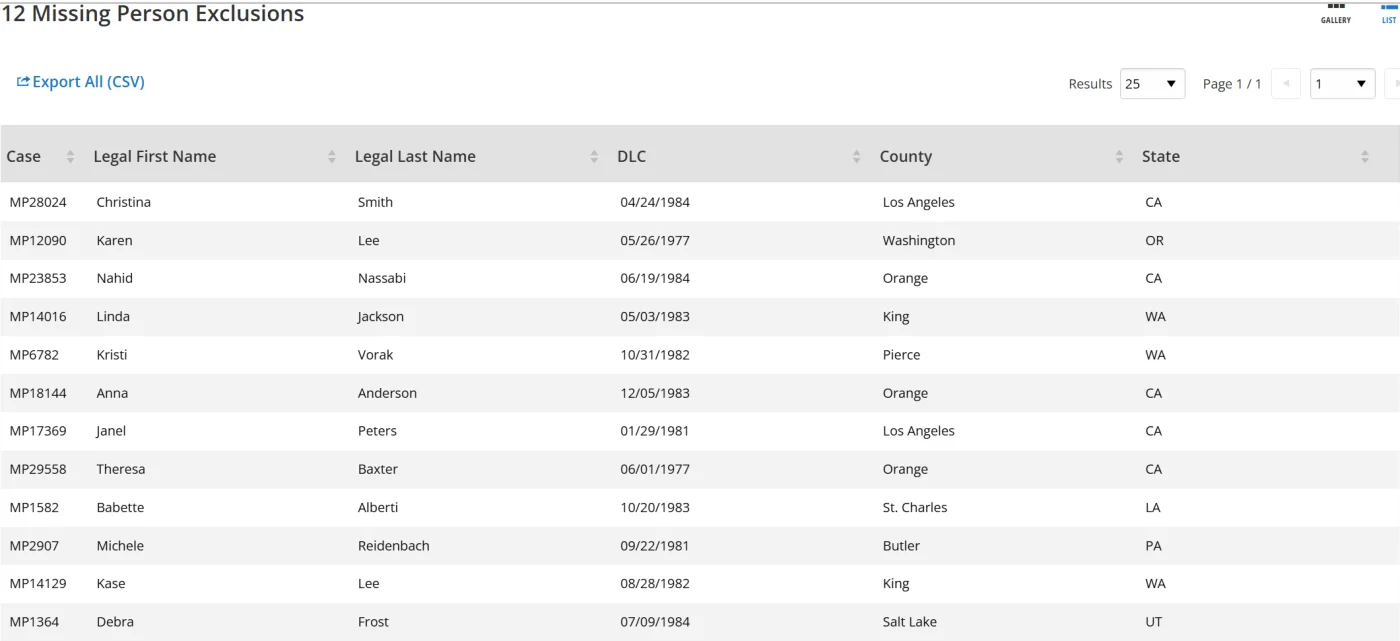This screenshot has height=641, width=1400.
Task: Open case MP28024 Christina Smith
Action: (38, 202)
